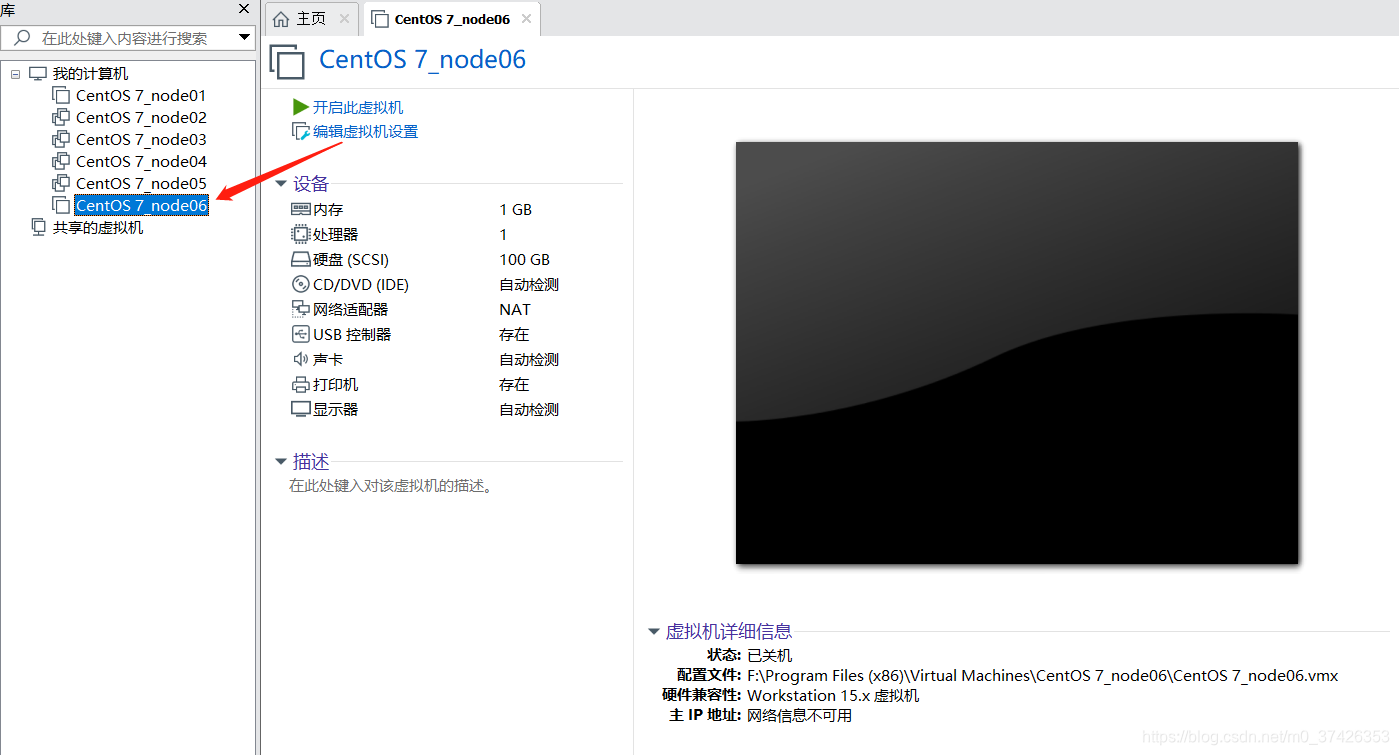Screen dimensions: 1399x755
Task: Click the shared VMs icon
Action: 38,228
